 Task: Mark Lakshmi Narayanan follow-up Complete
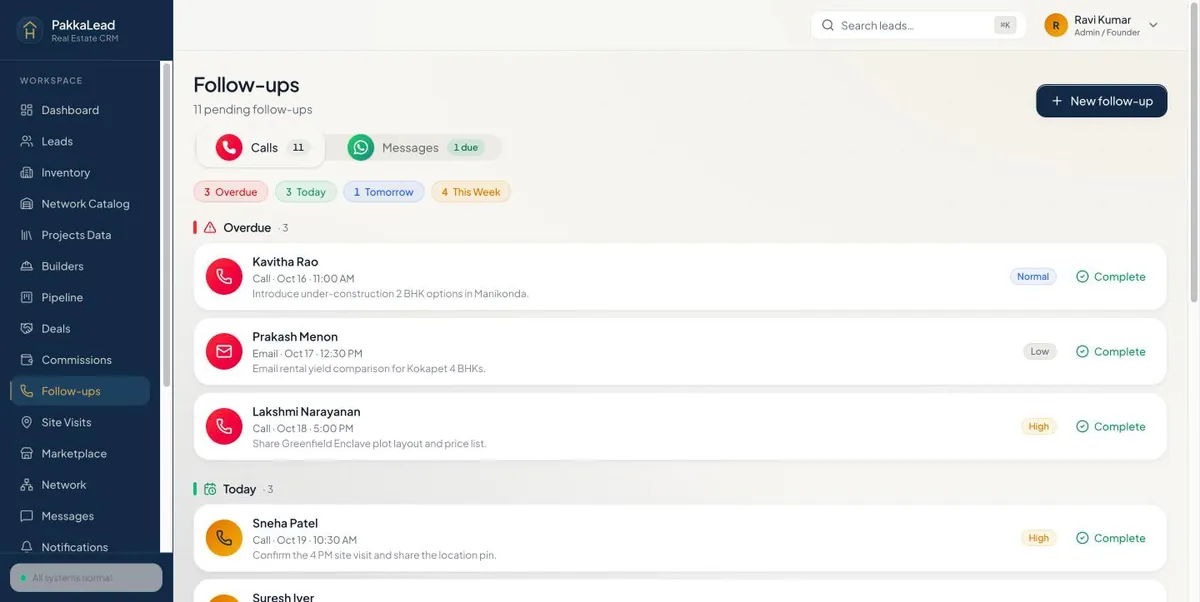pyautogui.click(x=1111, y=427)
